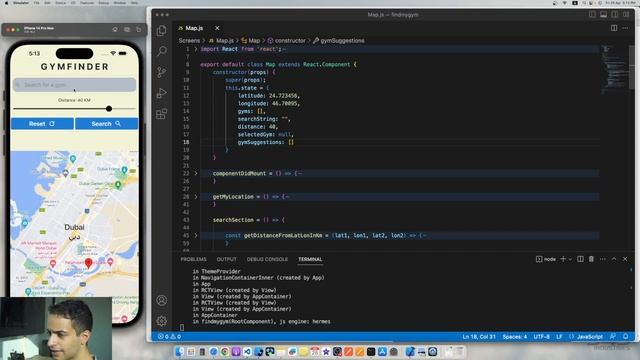Viewport: 640px width, 360px height.
Task: Open the Search view in activity bar
Action: [162, 51]
